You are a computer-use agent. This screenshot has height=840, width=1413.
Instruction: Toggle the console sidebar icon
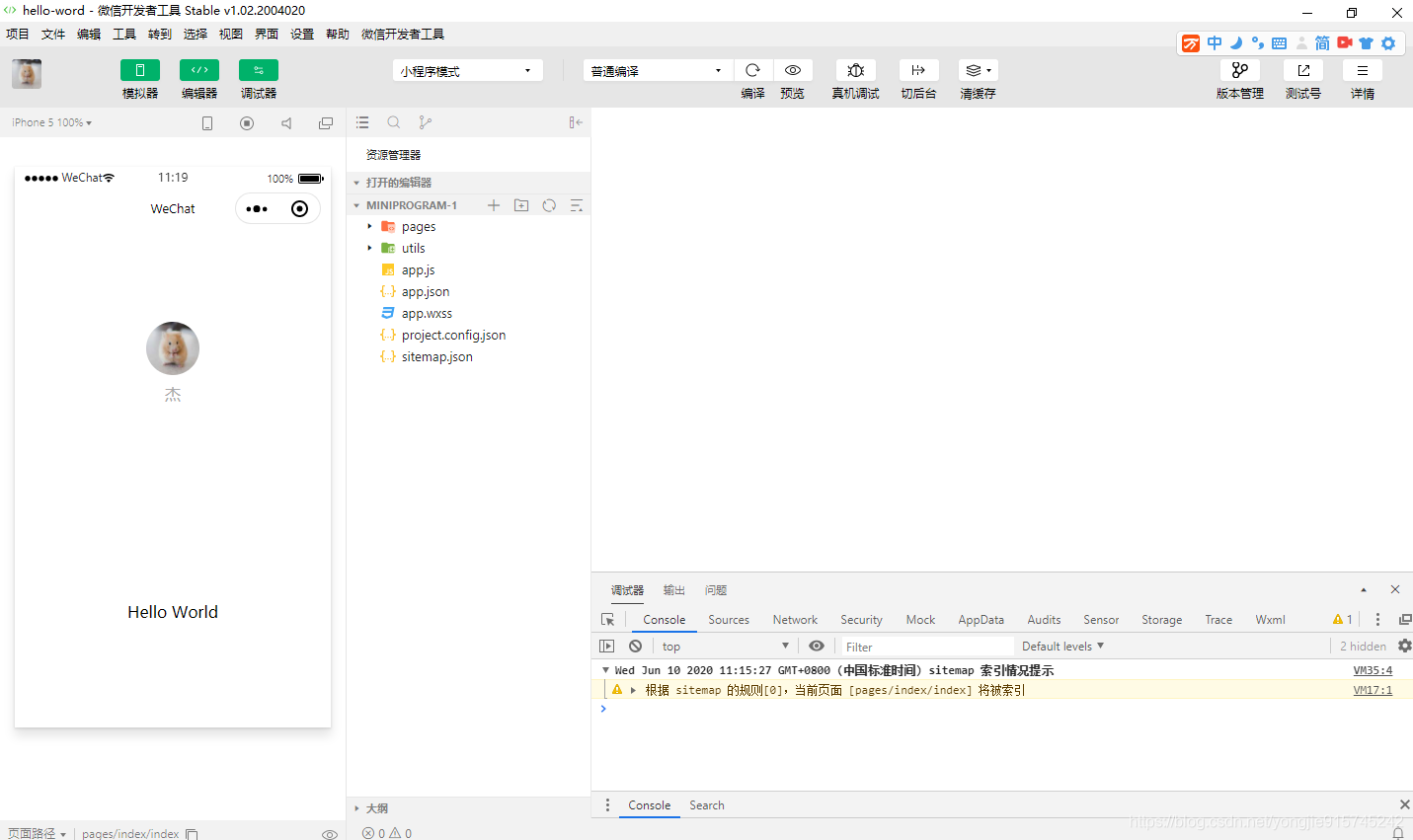point(607,647)
